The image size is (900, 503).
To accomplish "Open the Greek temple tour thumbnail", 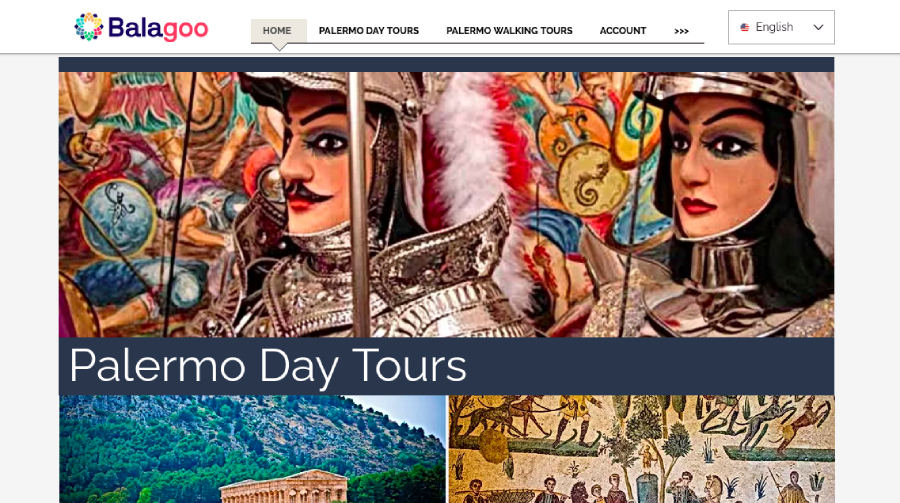I will coord(252,449).
